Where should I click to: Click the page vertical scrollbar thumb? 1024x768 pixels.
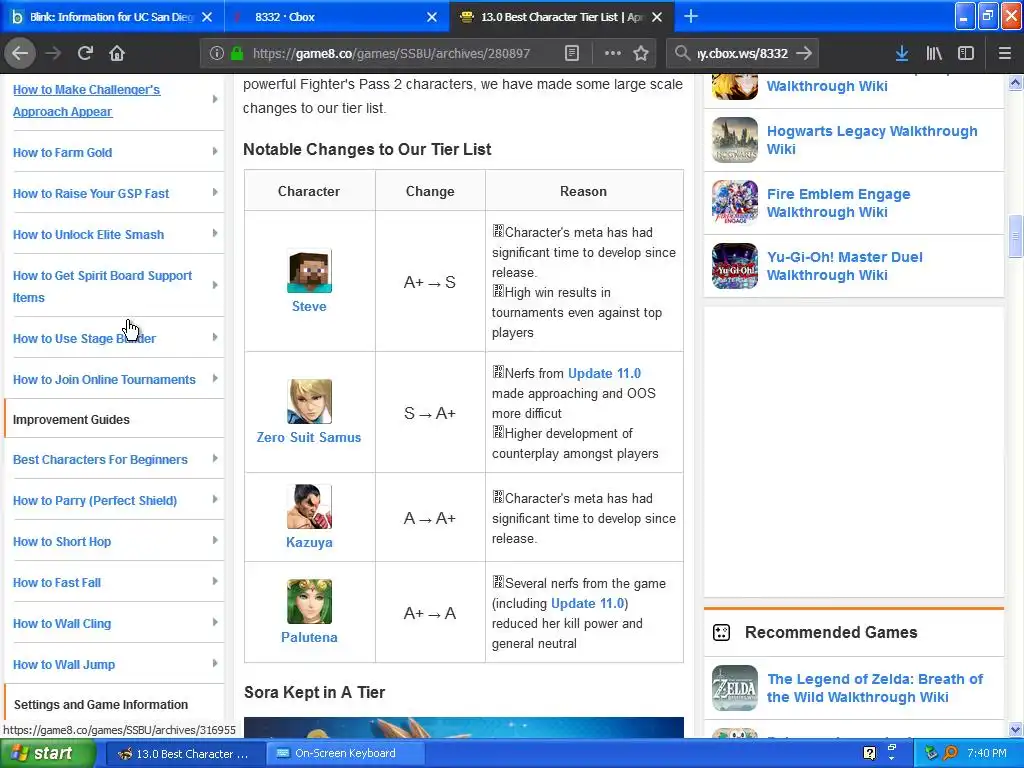click(1015, 236)
